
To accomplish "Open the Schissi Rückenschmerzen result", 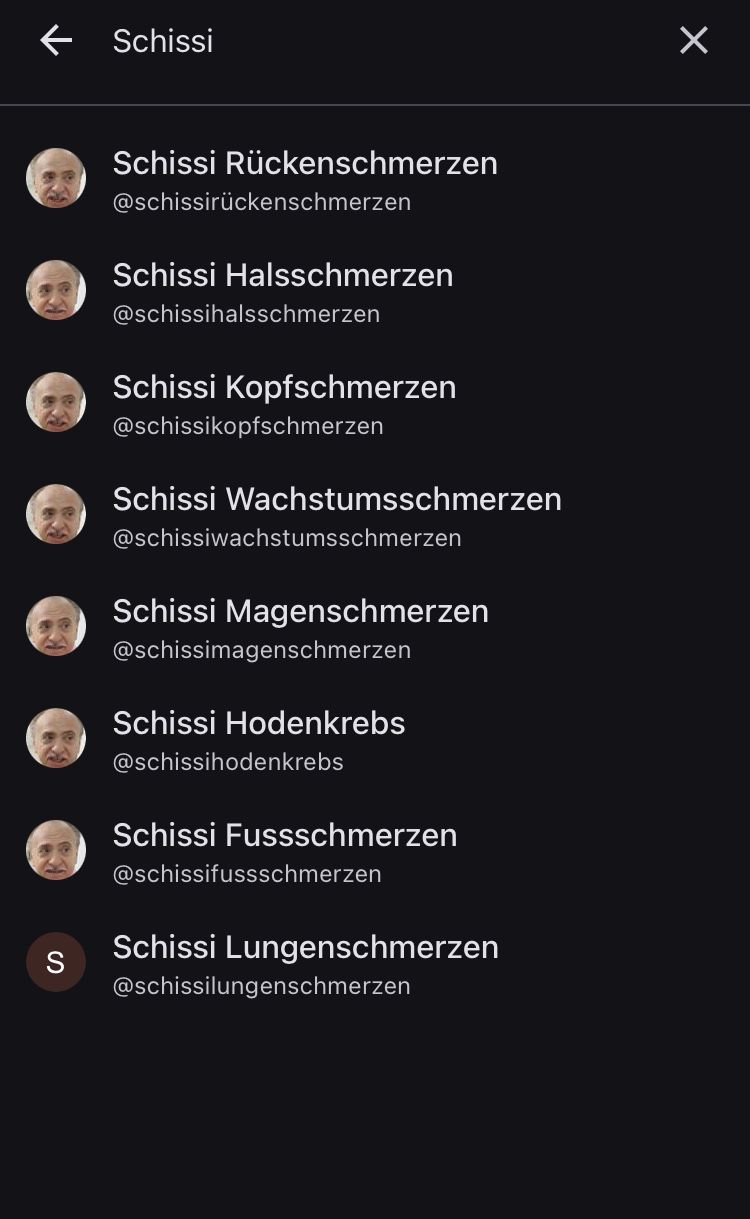I will (x=375, y=178).
